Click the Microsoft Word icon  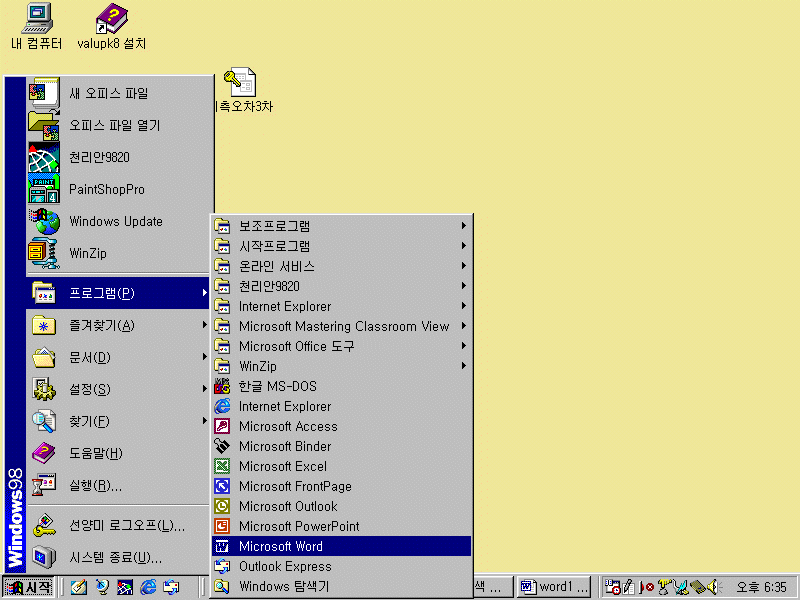coord(222,546)
